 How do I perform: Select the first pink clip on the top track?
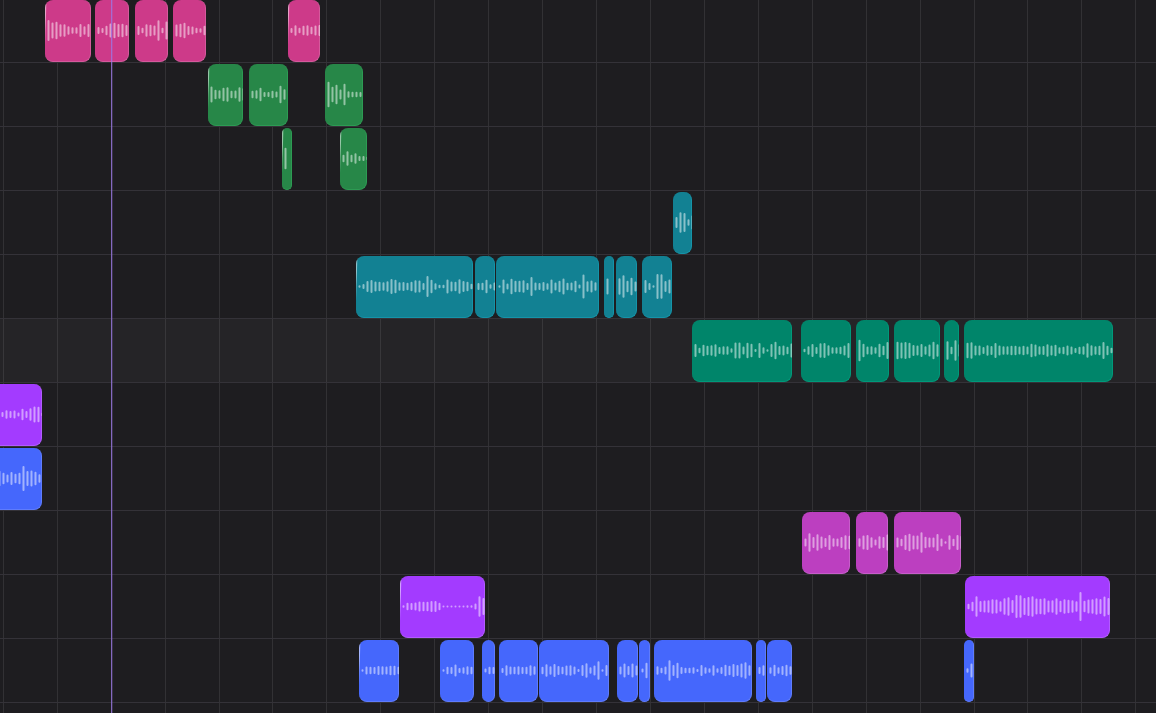pos(68,30)
